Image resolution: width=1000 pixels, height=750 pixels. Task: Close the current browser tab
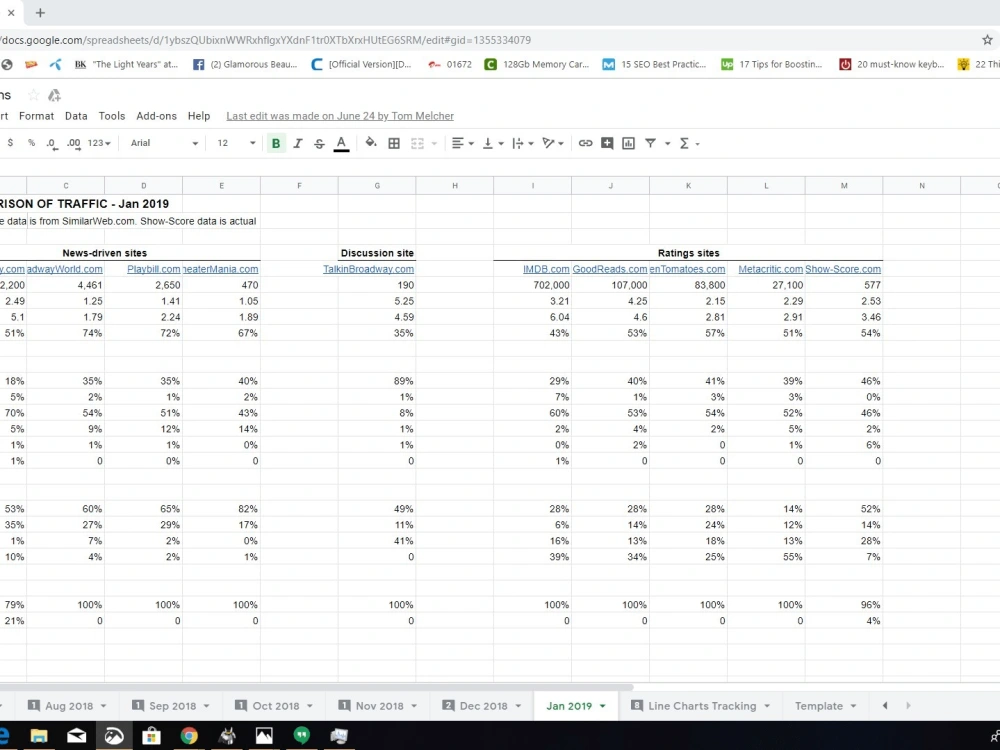click(11, 13)
